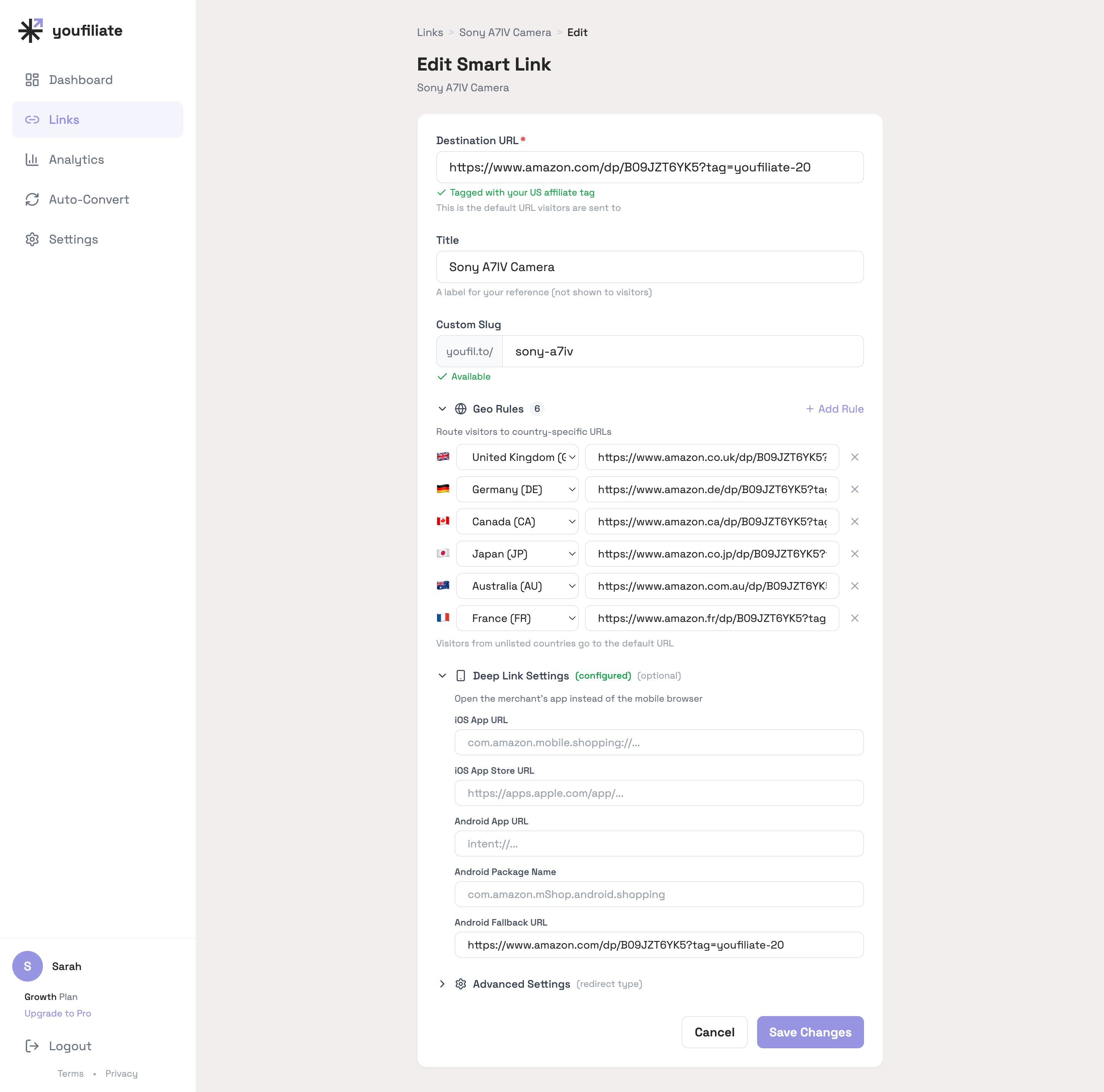1104x1092 pixels.
Task: Remove the Australia geo rule
Action: (x=855, y=586)
